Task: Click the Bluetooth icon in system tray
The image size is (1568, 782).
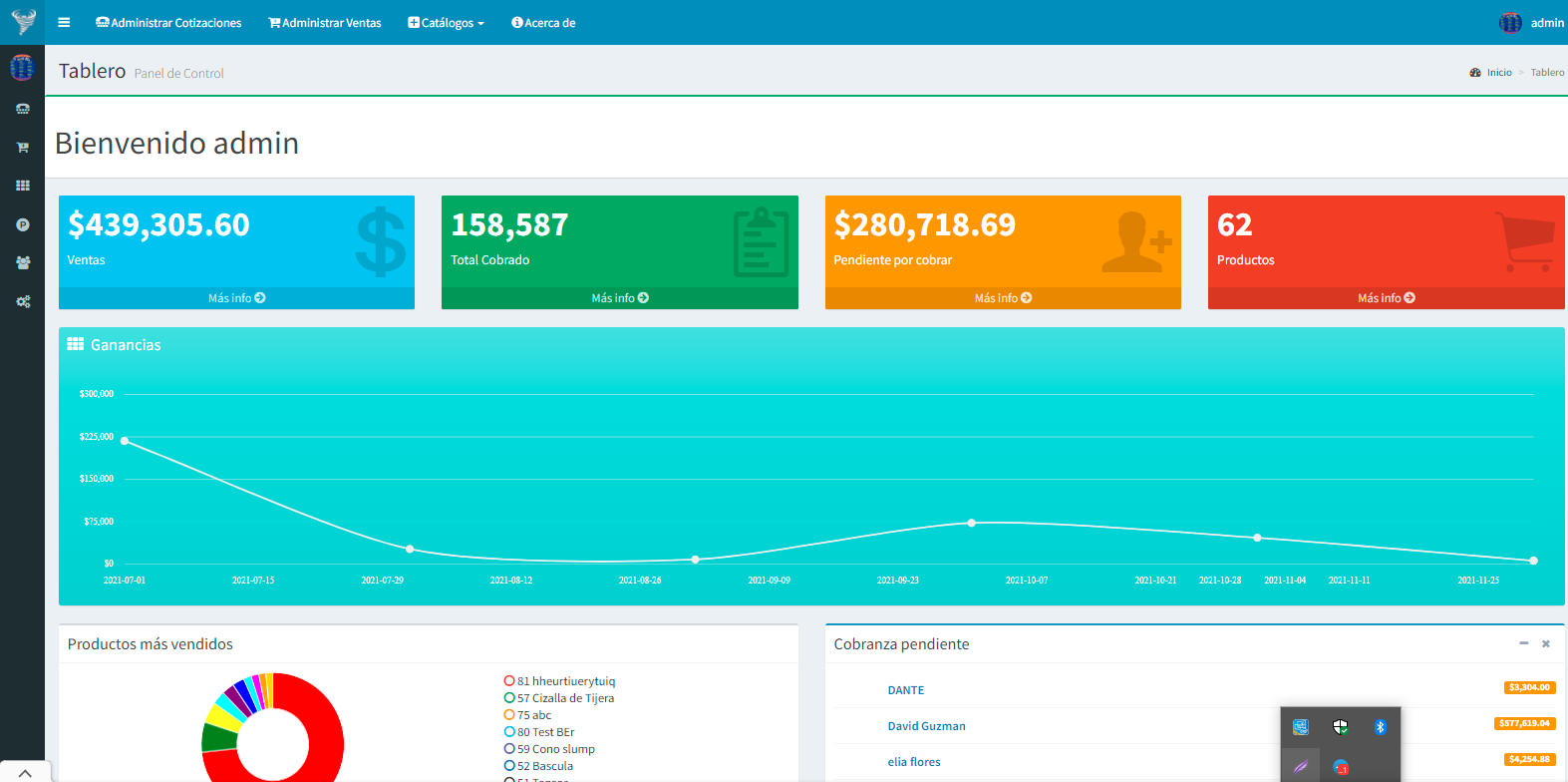Action: [1380, 727]
